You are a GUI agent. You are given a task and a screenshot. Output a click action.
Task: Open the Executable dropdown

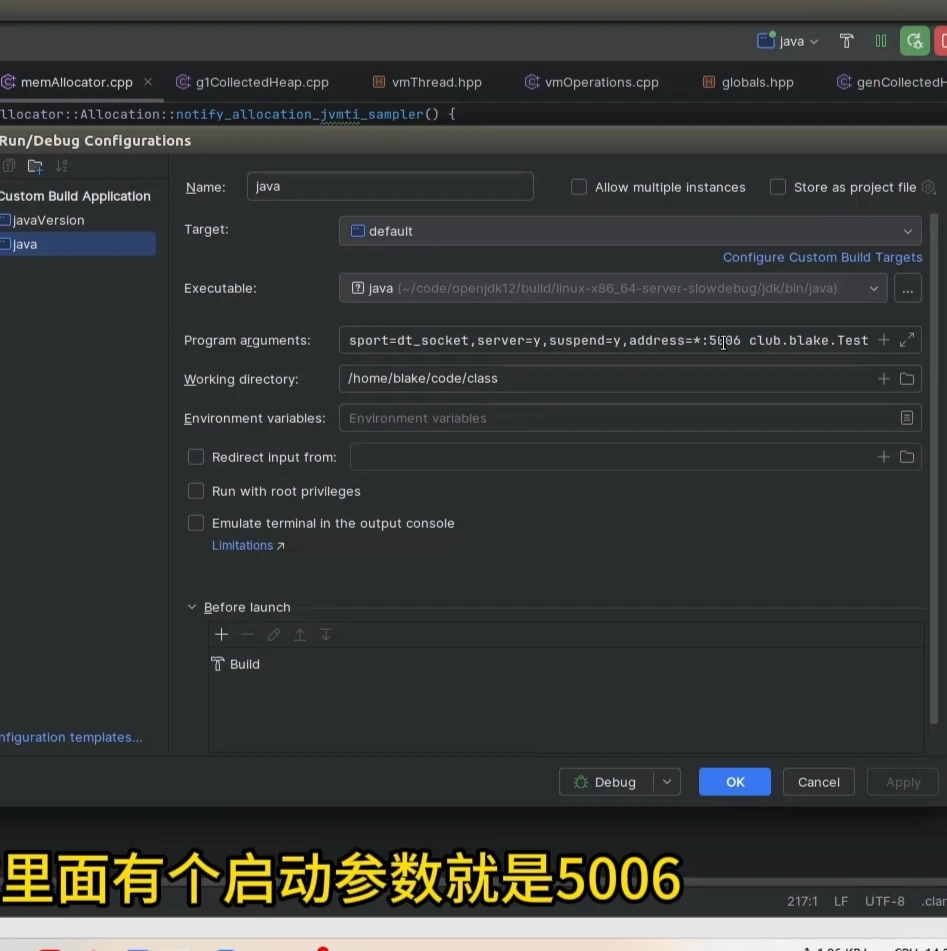coord(874,288)
